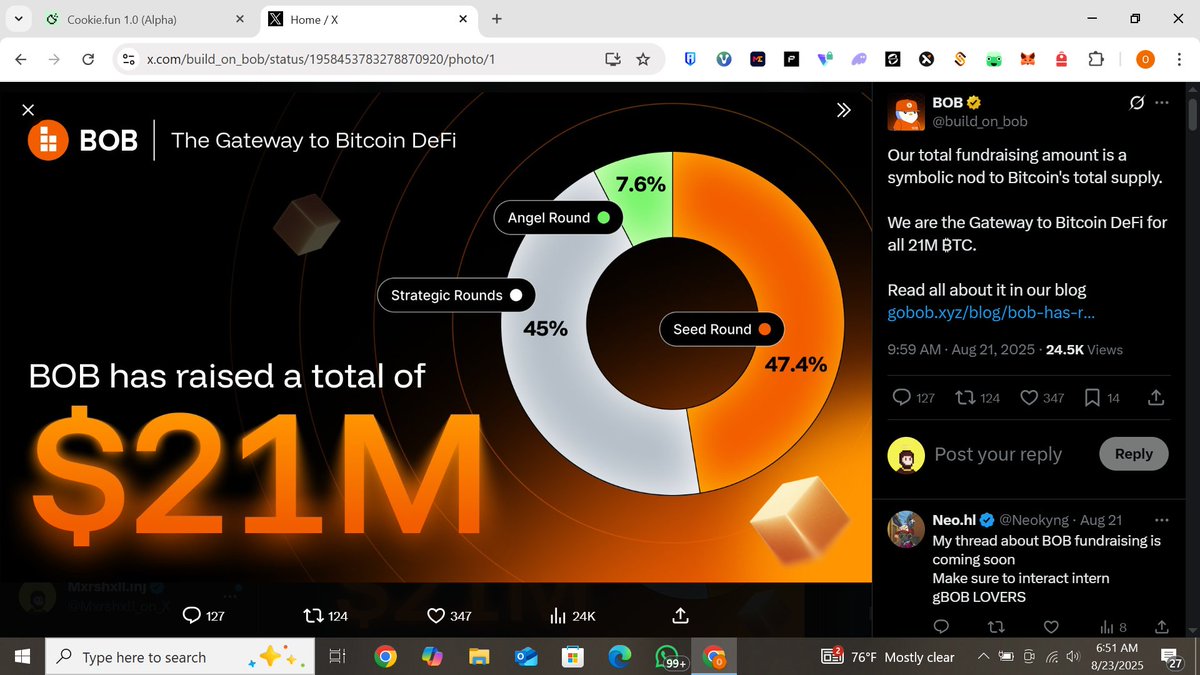Close the Cookie.fun tab

click(238, 19)
